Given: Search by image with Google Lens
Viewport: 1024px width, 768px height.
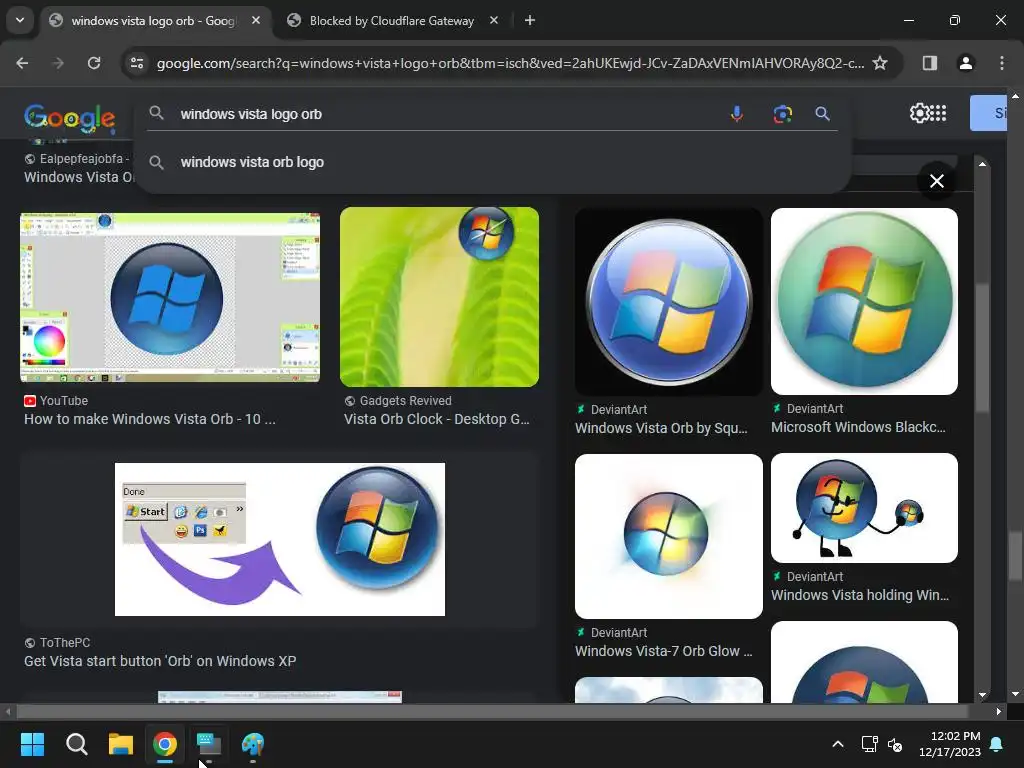Looking at the screenshot, I should 782,114.
